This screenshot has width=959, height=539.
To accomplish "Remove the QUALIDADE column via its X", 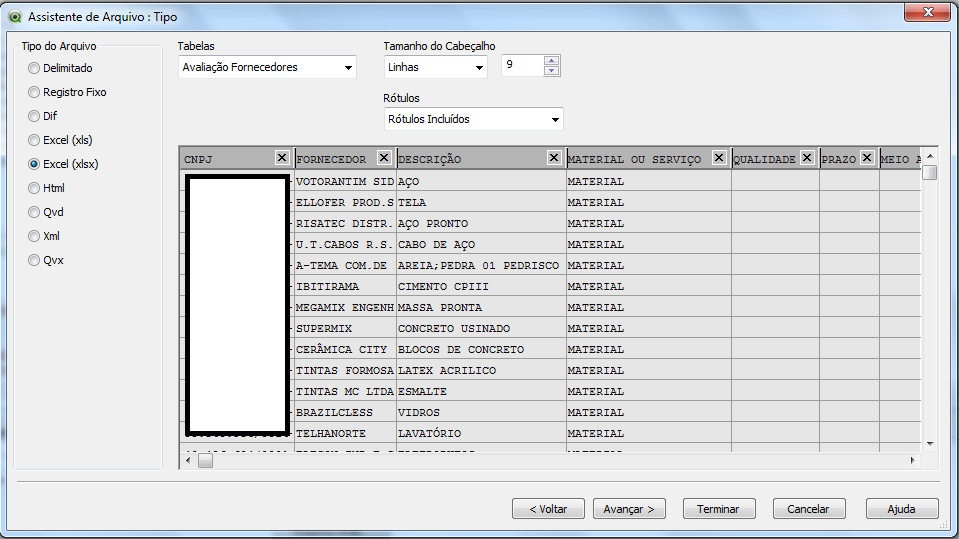I will point(807,158).
